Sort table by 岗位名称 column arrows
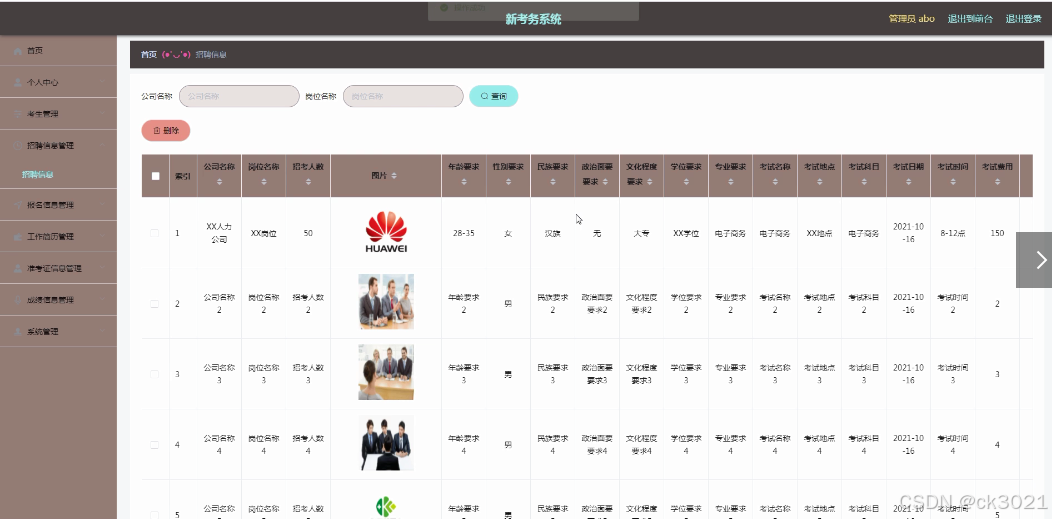1052x519 pixels. pyautogui.click(x=264, y=182)
